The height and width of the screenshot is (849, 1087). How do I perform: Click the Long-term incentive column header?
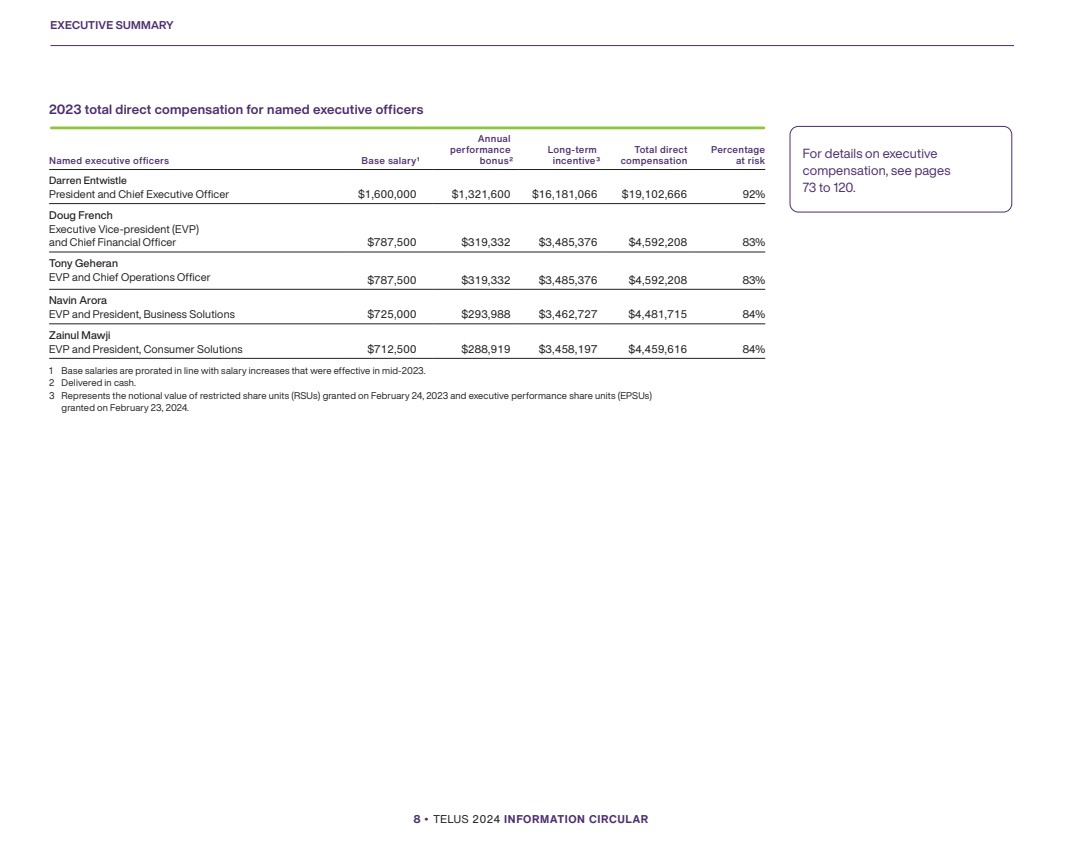pyautogui.click(x=572, y=155)
